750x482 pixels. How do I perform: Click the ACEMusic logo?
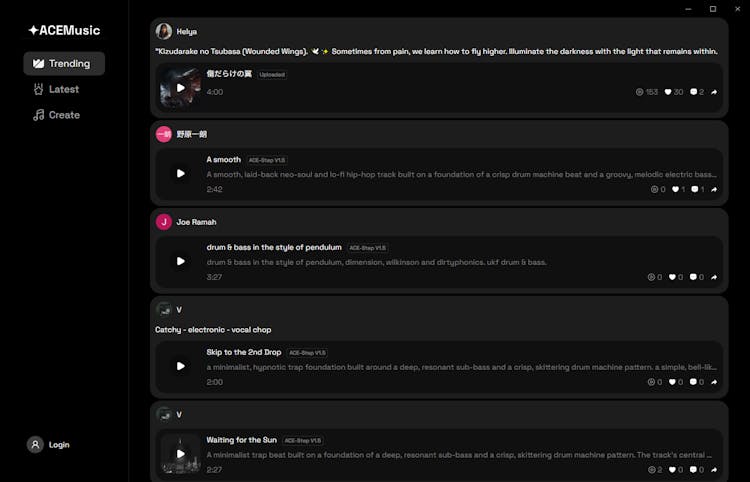(64, 30)
